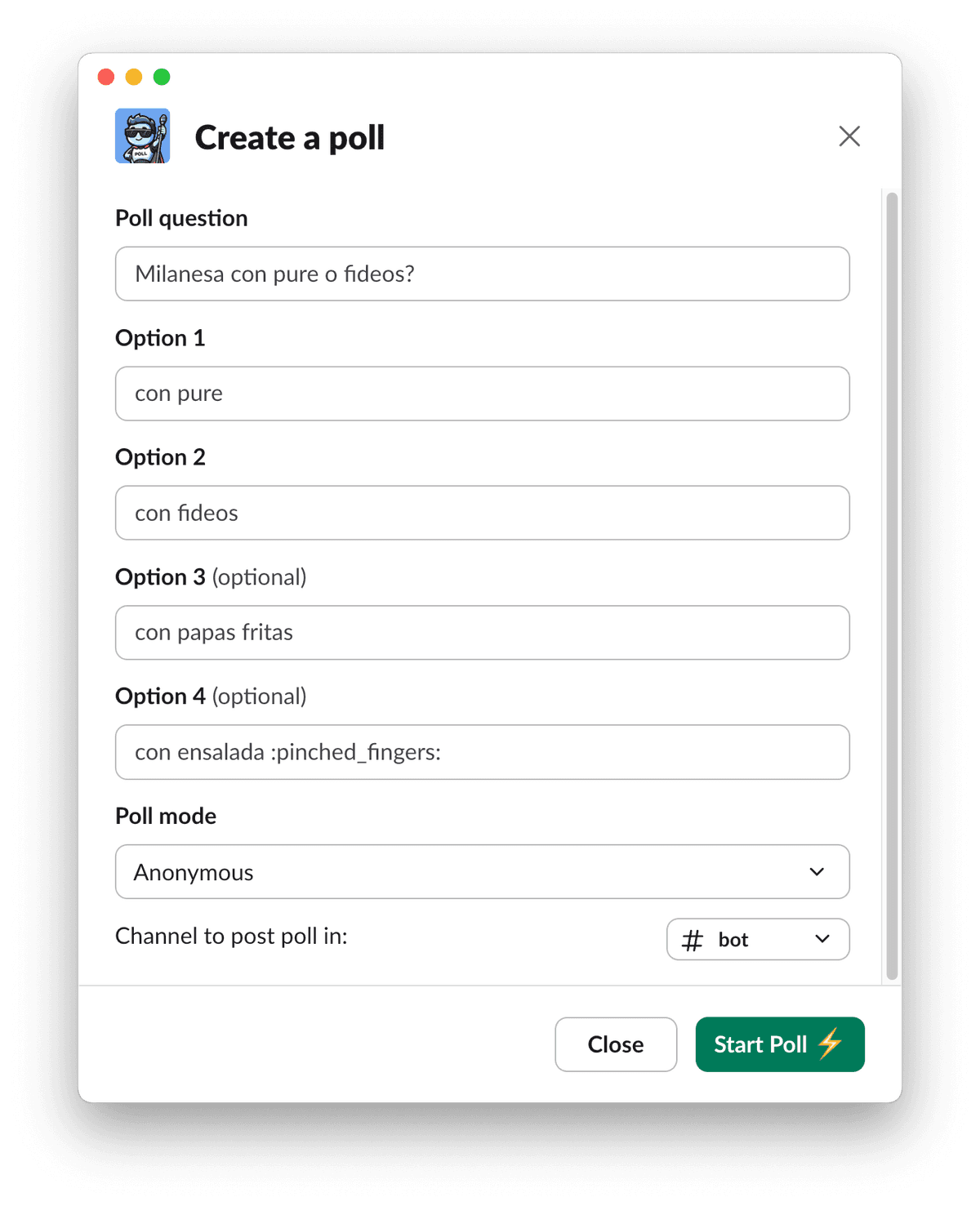Expand the Anonymous poll mode chevron

click(817, 872)
